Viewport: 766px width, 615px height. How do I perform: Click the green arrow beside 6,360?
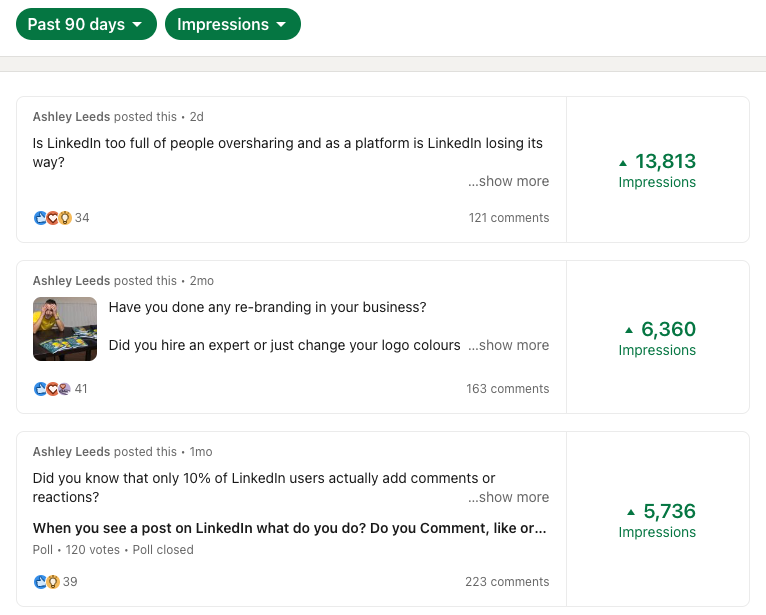pos(629,330)
